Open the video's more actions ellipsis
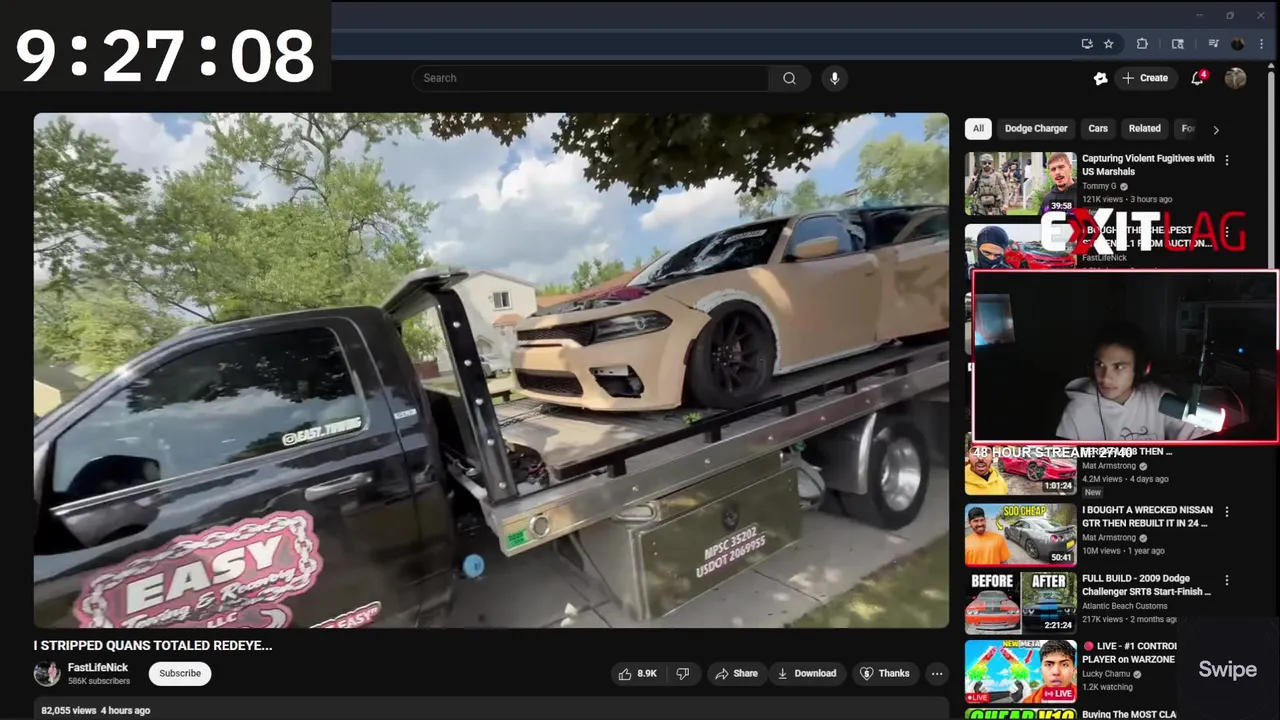1280x720 pixels. [937, 673]
